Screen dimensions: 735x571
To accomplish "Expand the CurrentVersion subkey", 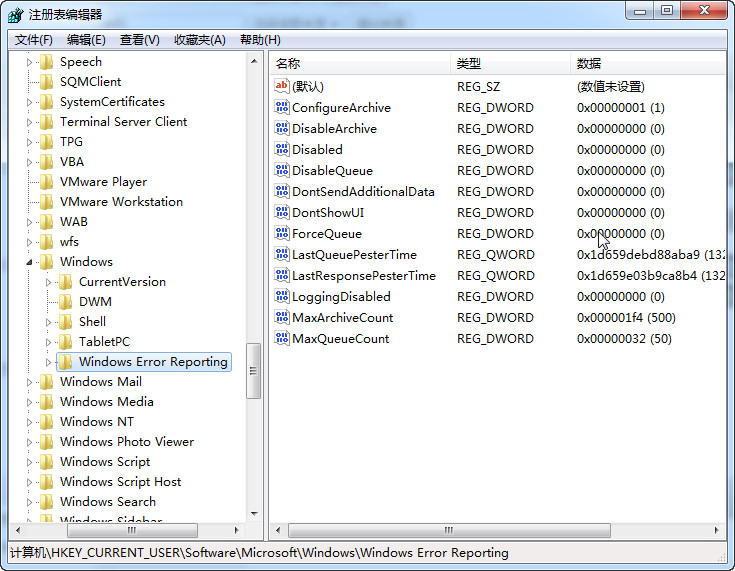I will click(x=48, y=282).
